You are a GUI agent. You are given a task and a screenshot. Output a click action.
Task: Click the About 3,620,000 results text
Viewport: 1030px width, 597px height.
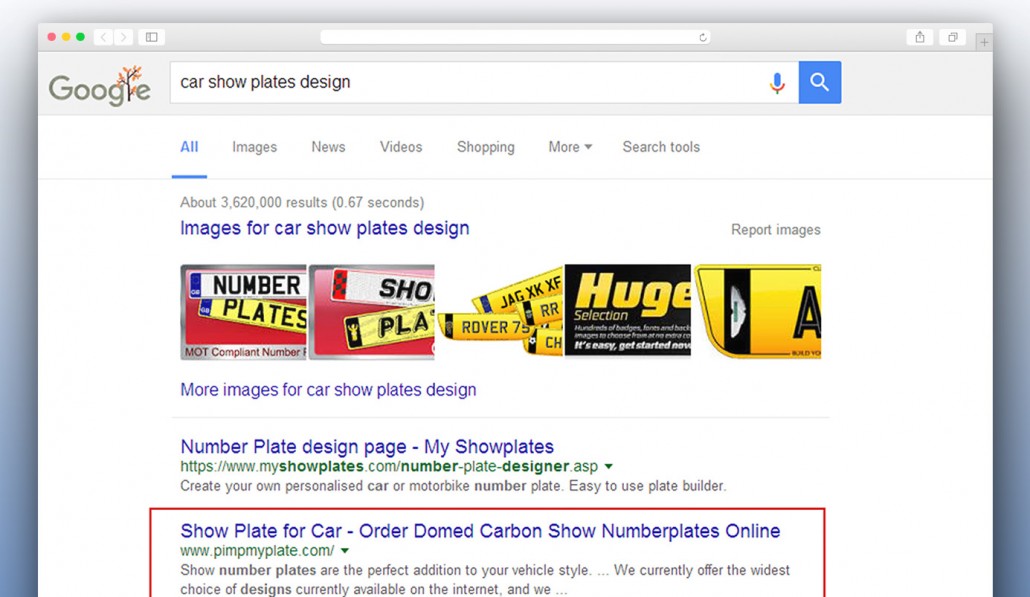point(302,202)
